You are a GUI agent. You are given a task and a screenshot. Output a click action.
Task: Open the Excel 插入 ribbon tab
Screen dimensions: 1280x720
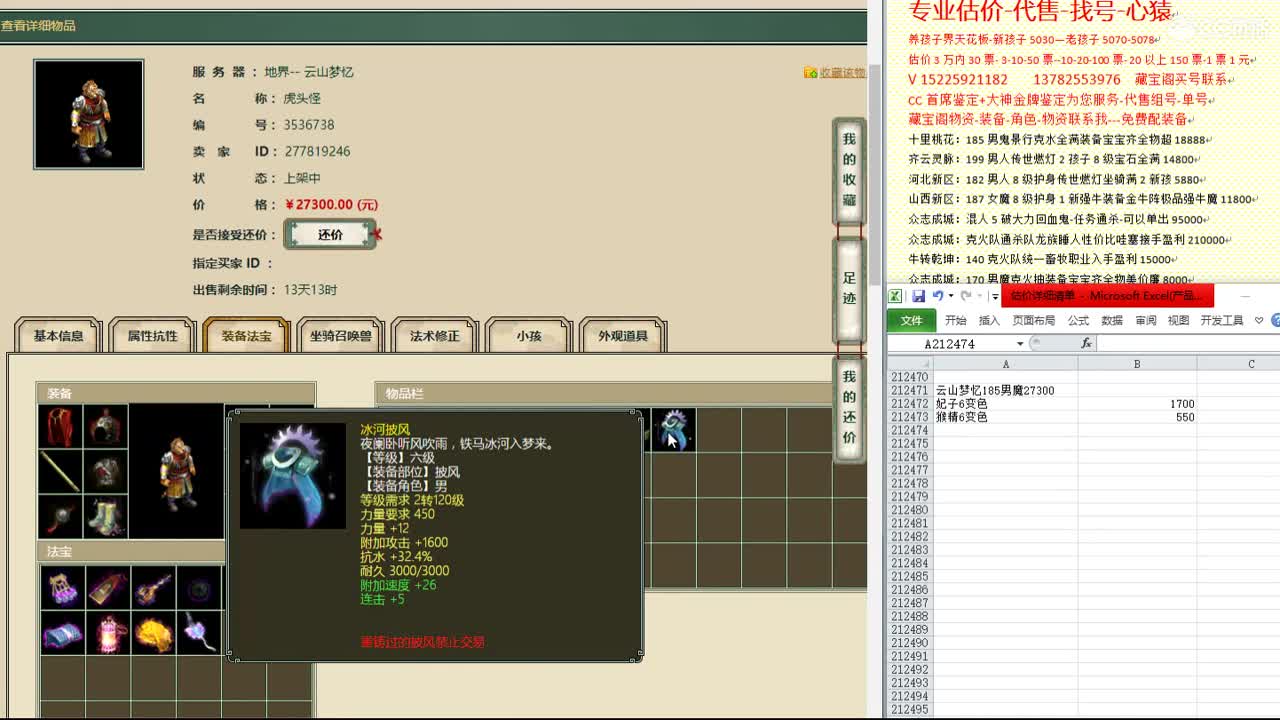(x=989, y=320)
